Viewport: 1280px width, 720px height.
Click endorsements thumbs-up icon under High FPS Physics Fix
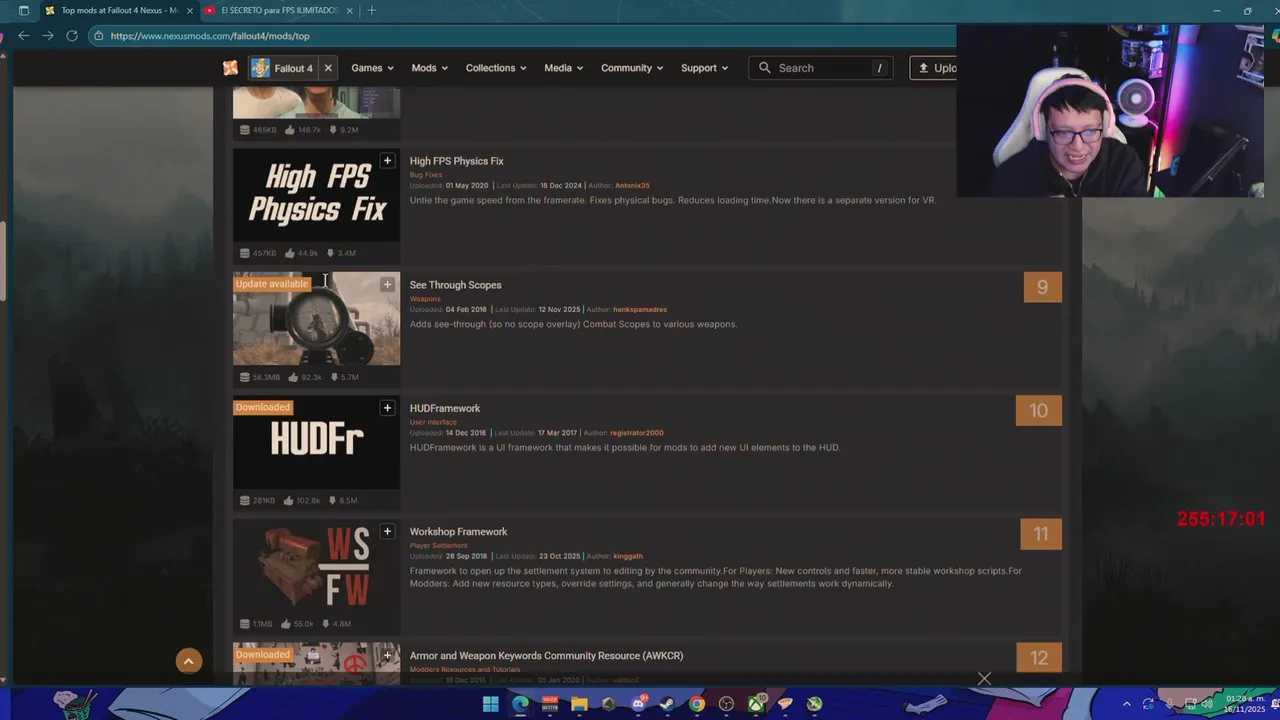290,253
